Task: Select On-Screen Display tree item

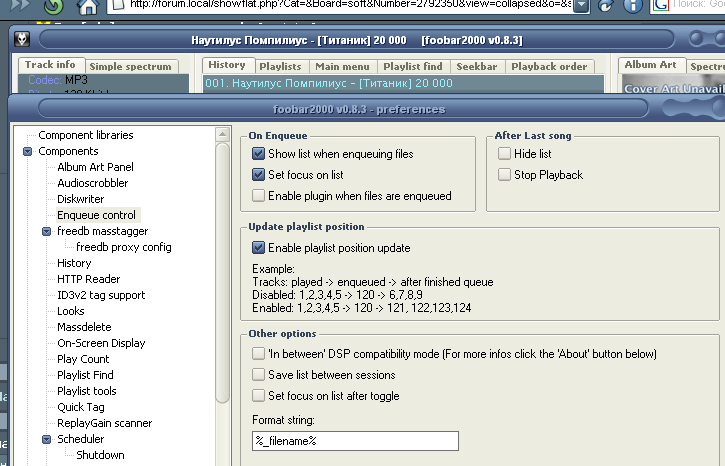Action: point(101,343)
